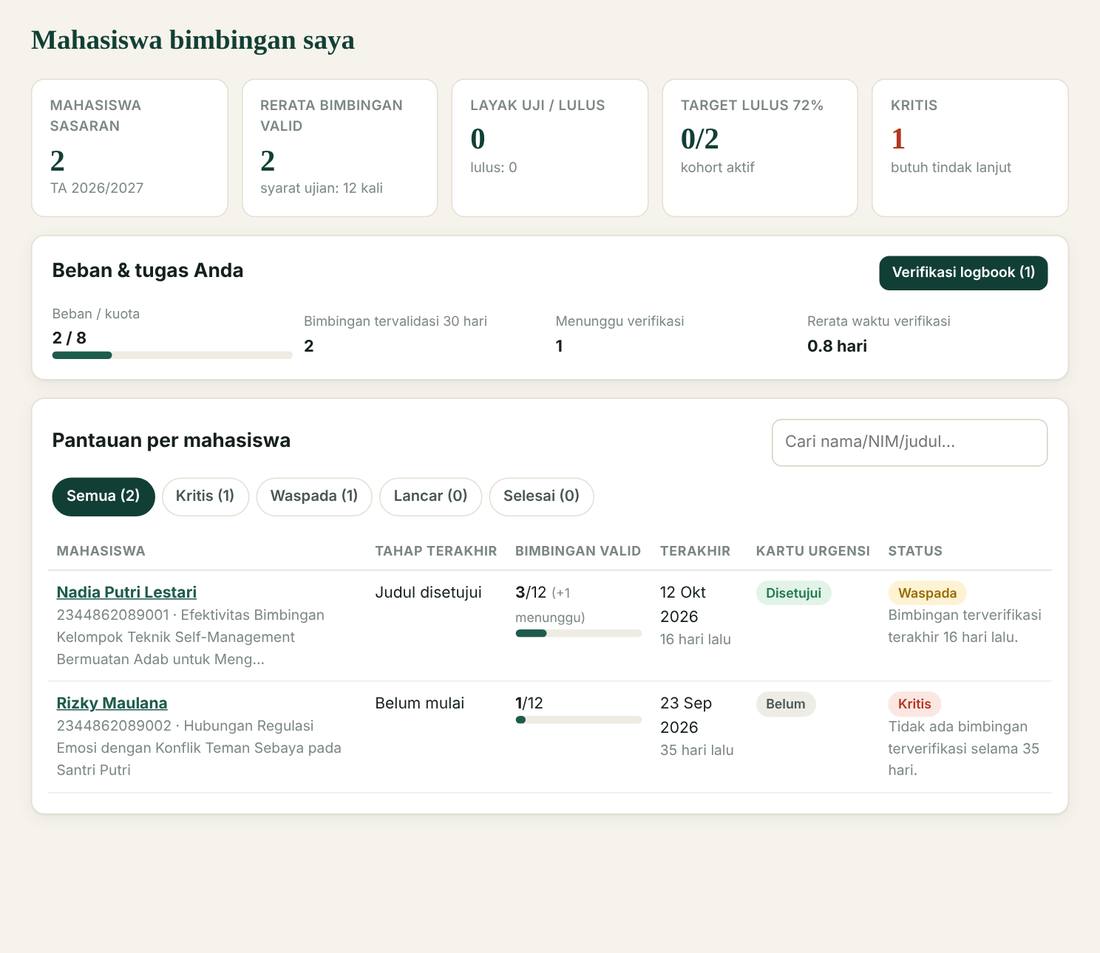
Task: Open the Verifikasi logbook (1) button
Action: coord(963,272)
